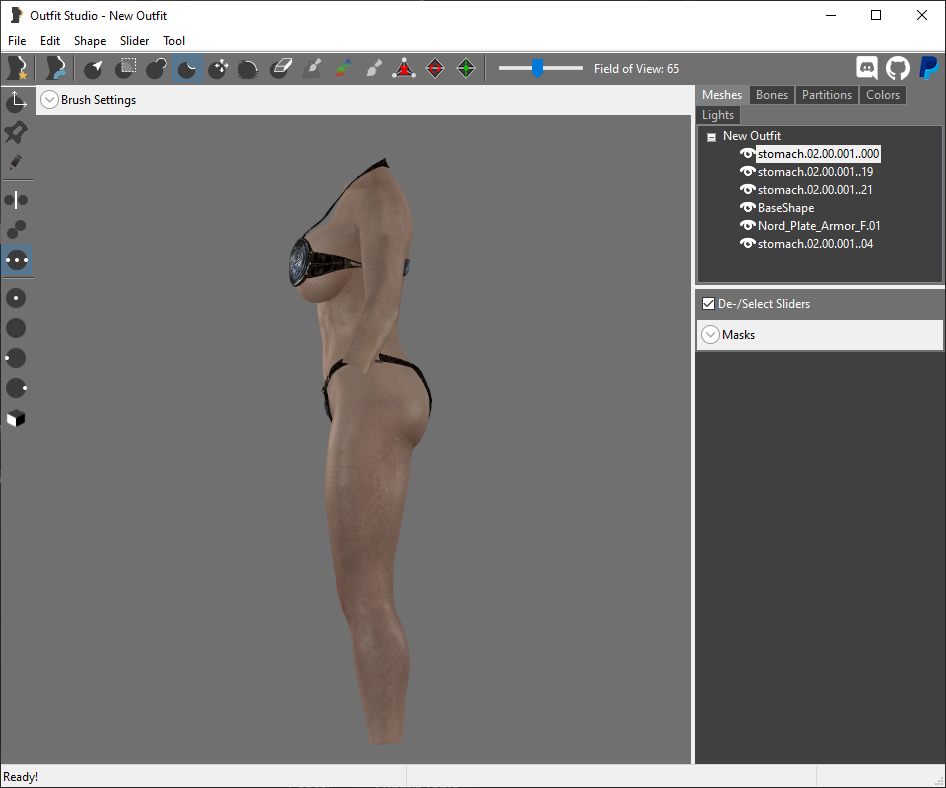This screenshot has height=788, width=946.
Task: Hide the stomach.02.00.001..04 mesh
Action: (x=748, y=243)
